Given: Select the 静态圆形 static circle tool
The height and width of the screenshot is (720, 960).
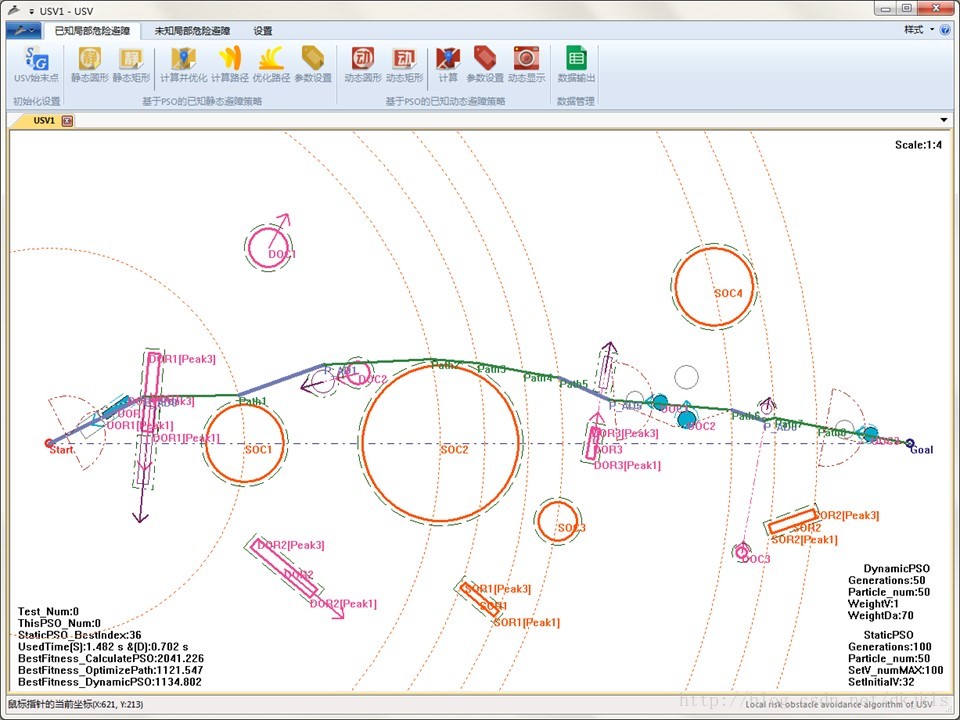Looking at the screenshot, I should point(89,64).
